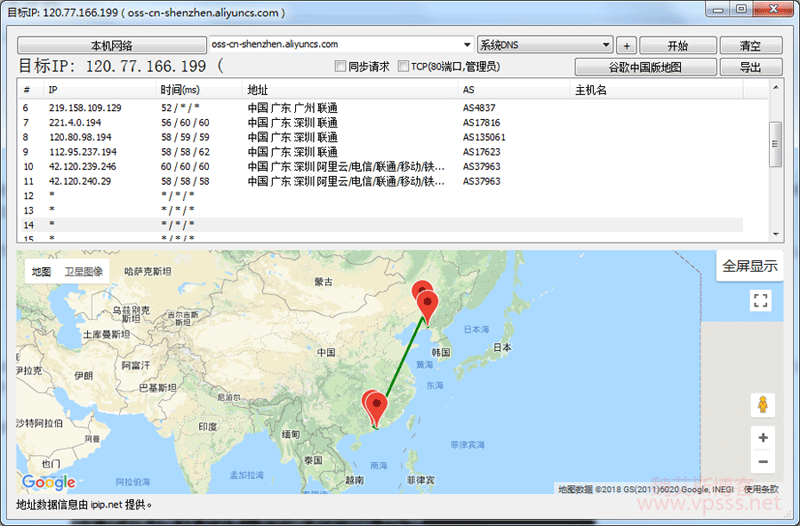Click the 主机名 column header
The image size is (800, 526).
656,90
